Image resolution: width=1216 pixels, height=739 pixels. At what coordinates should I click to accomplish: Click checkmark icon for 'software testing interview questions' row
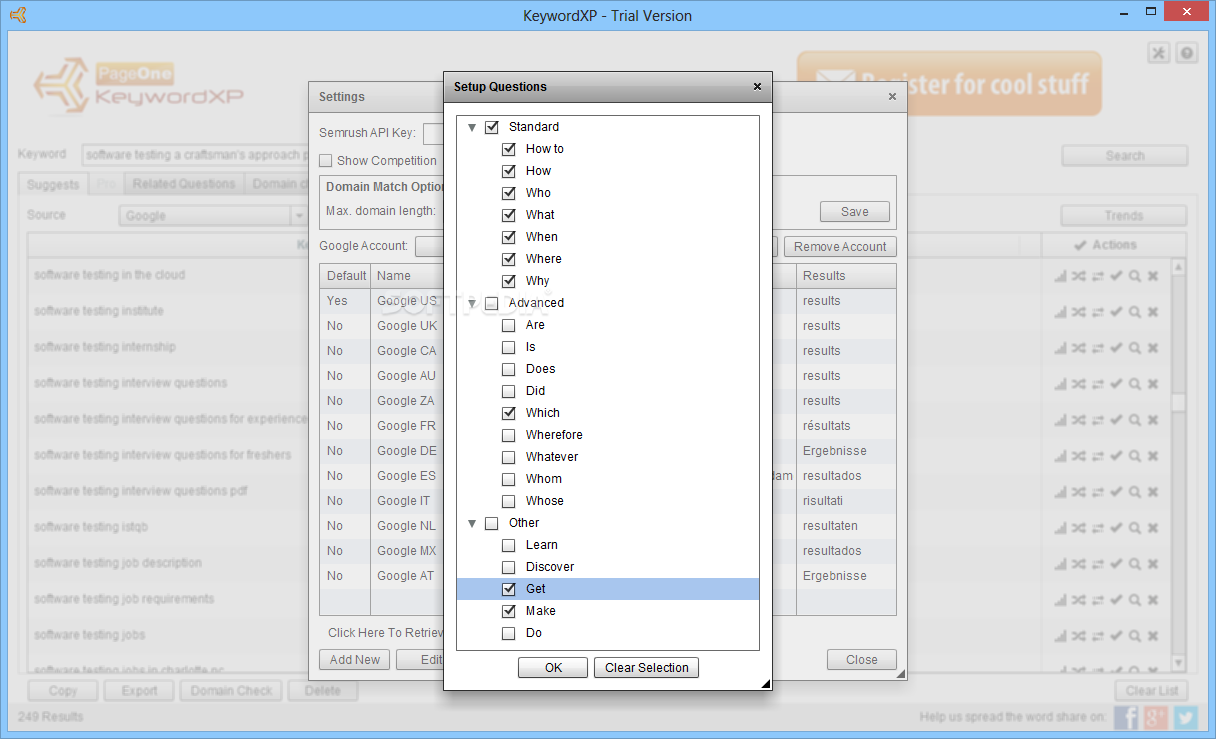[x=1117, y=384]
